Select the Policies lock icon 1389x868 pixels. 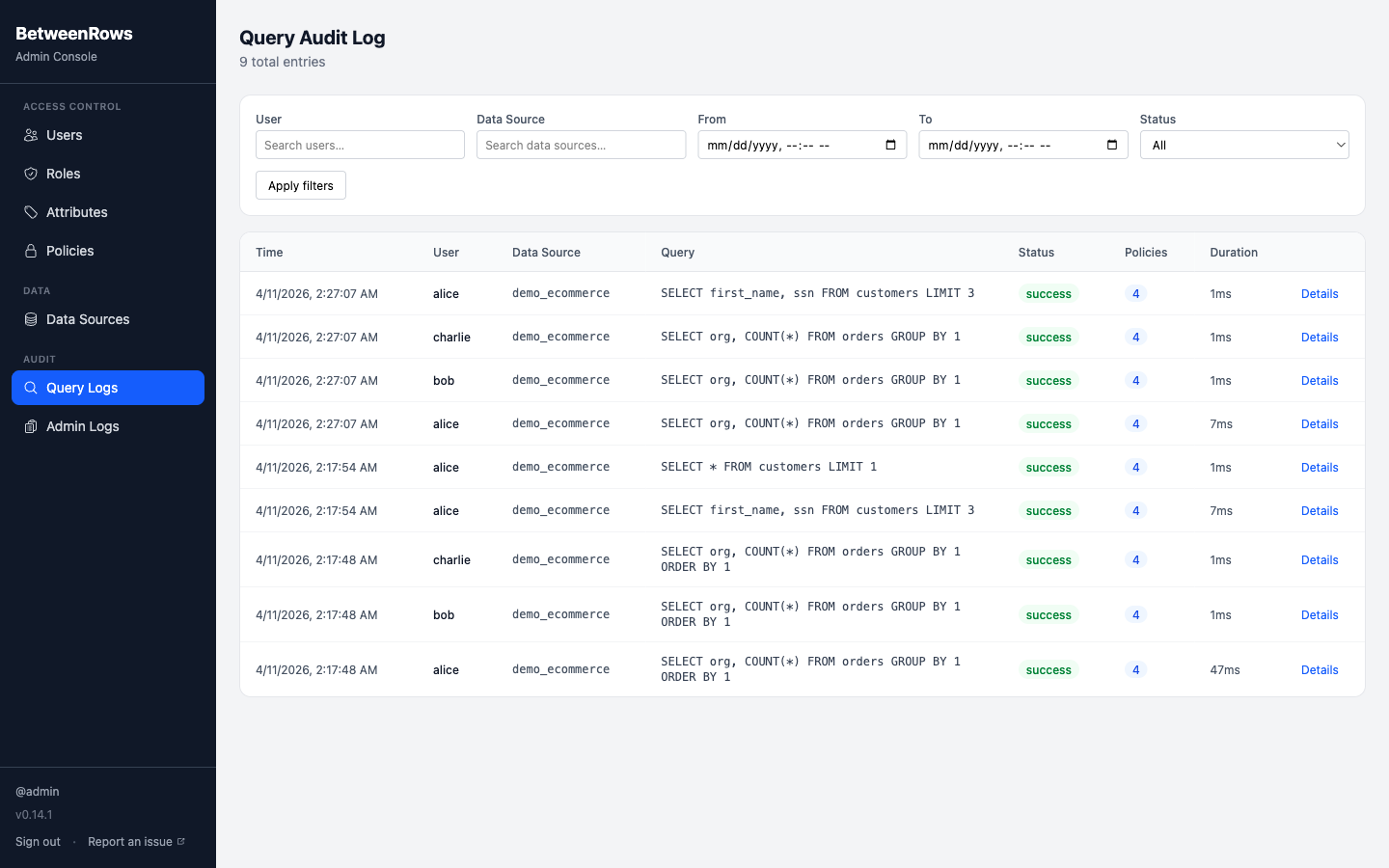point(31,251)
